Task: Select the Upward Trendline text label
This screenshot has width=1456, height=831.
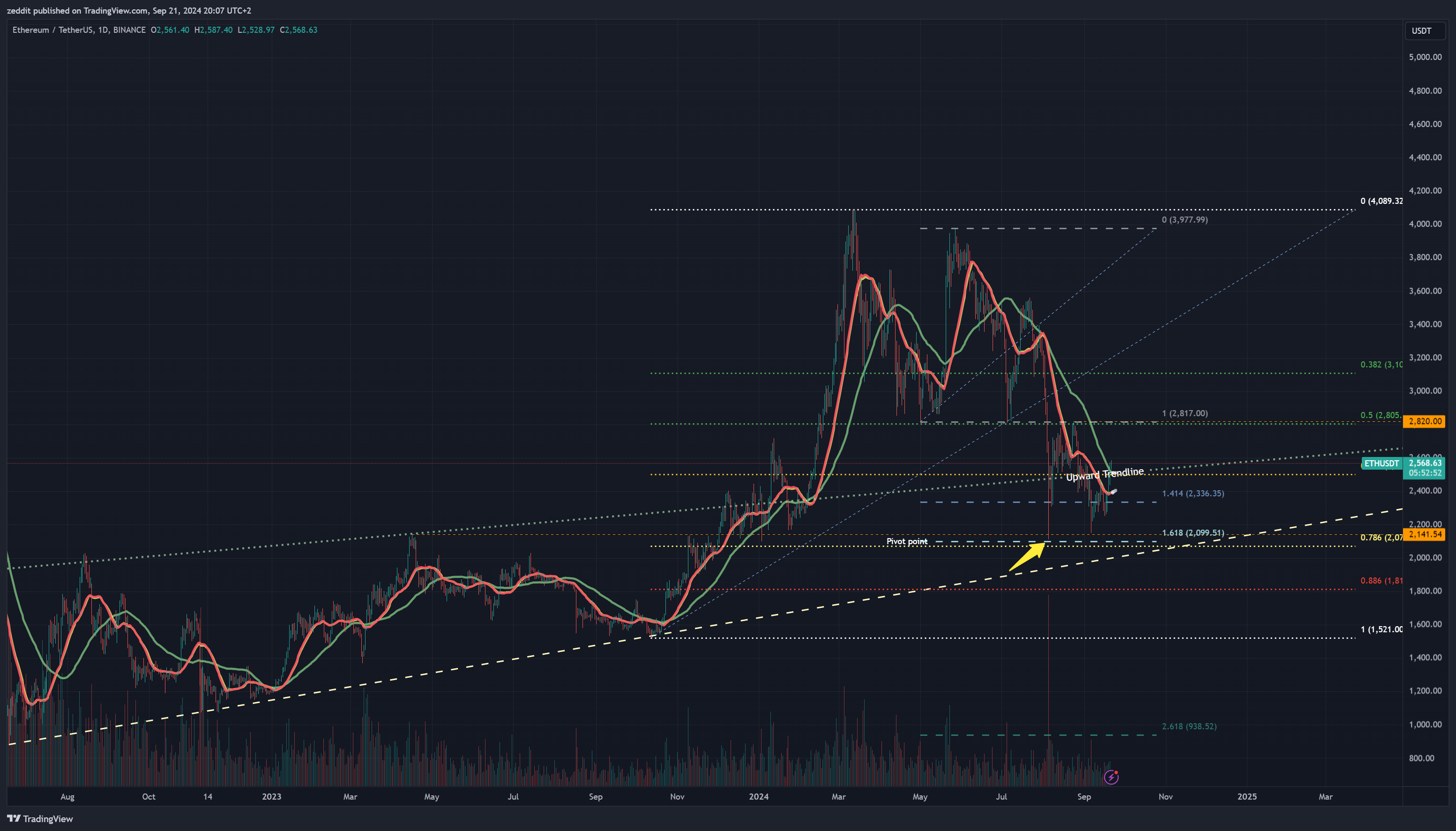Action: click(x=1105, y=474)
